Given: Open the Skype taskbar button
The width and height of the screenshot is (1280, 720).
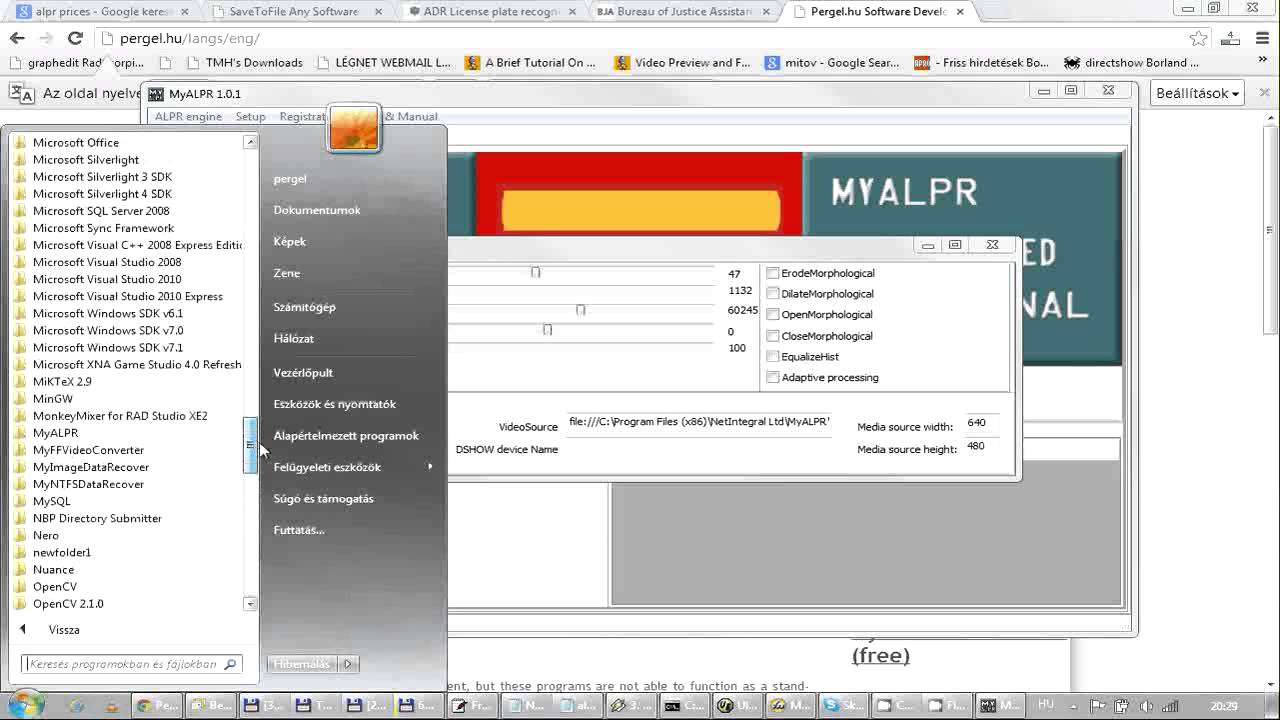Looking at the screenshot, I should point(844,705).
